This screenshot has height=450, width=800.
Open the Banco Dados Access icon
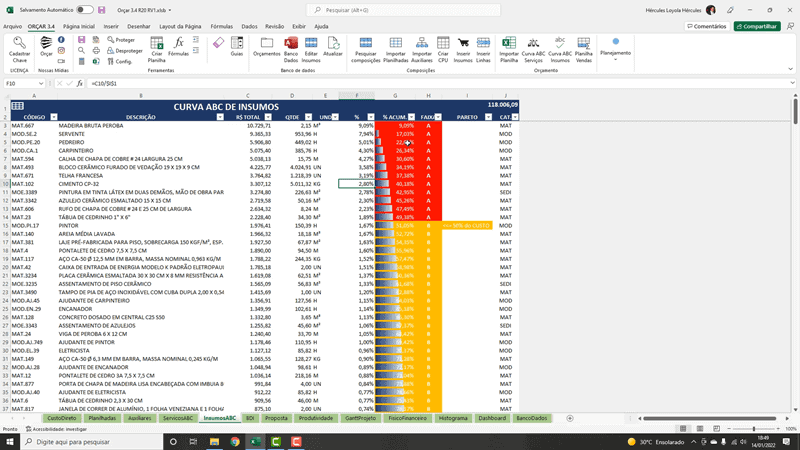(291, 43)
